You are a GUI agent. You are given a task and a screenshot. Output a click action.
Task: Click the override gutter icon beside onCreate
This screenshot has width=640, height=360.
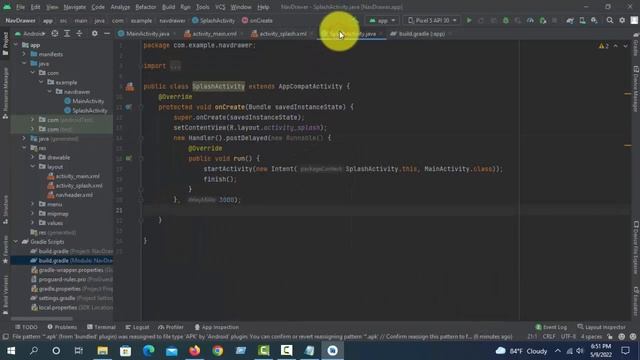[x=129, y=107]
